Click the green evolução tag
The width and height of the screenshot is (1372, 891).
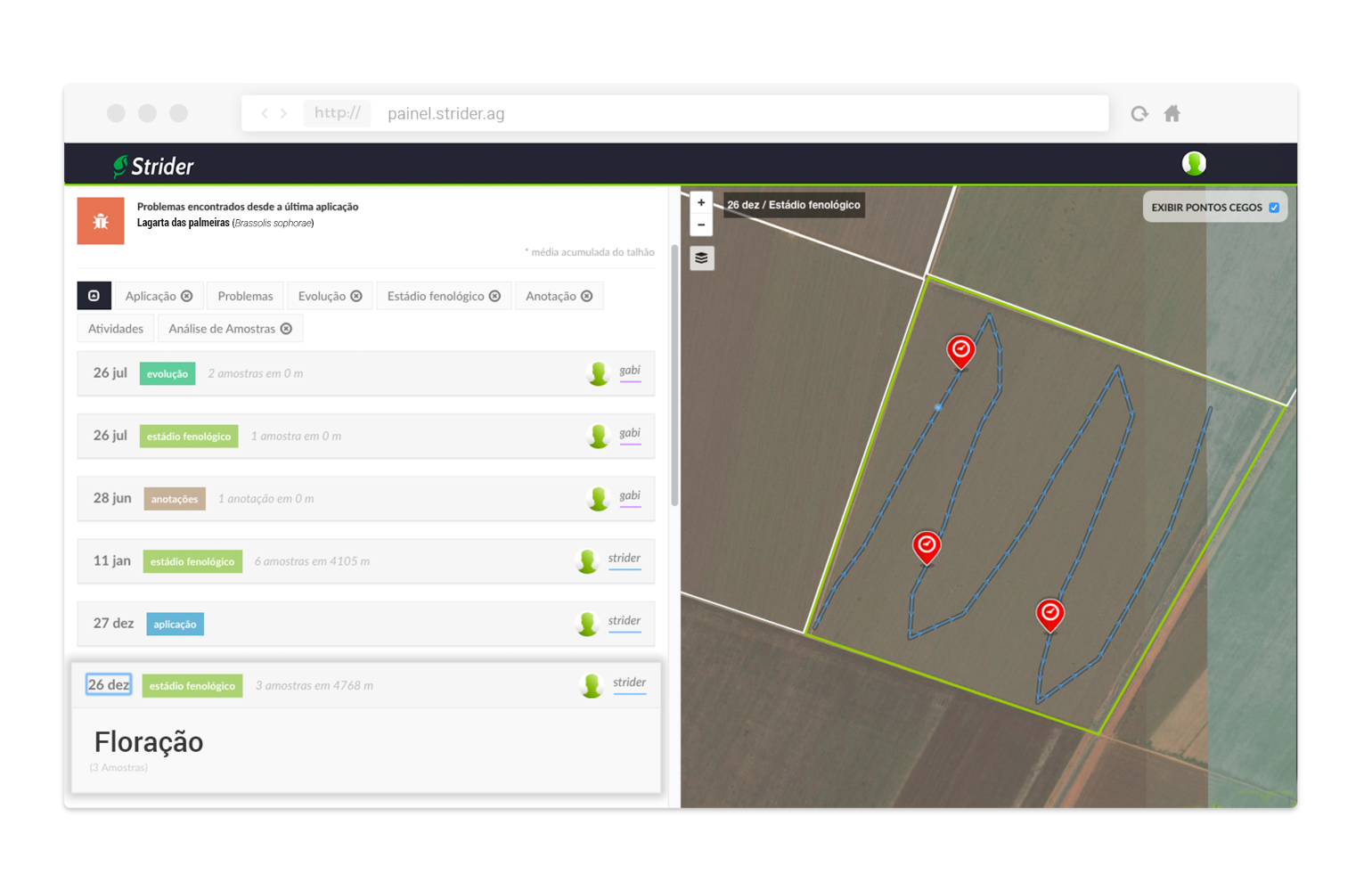point(167,373)
